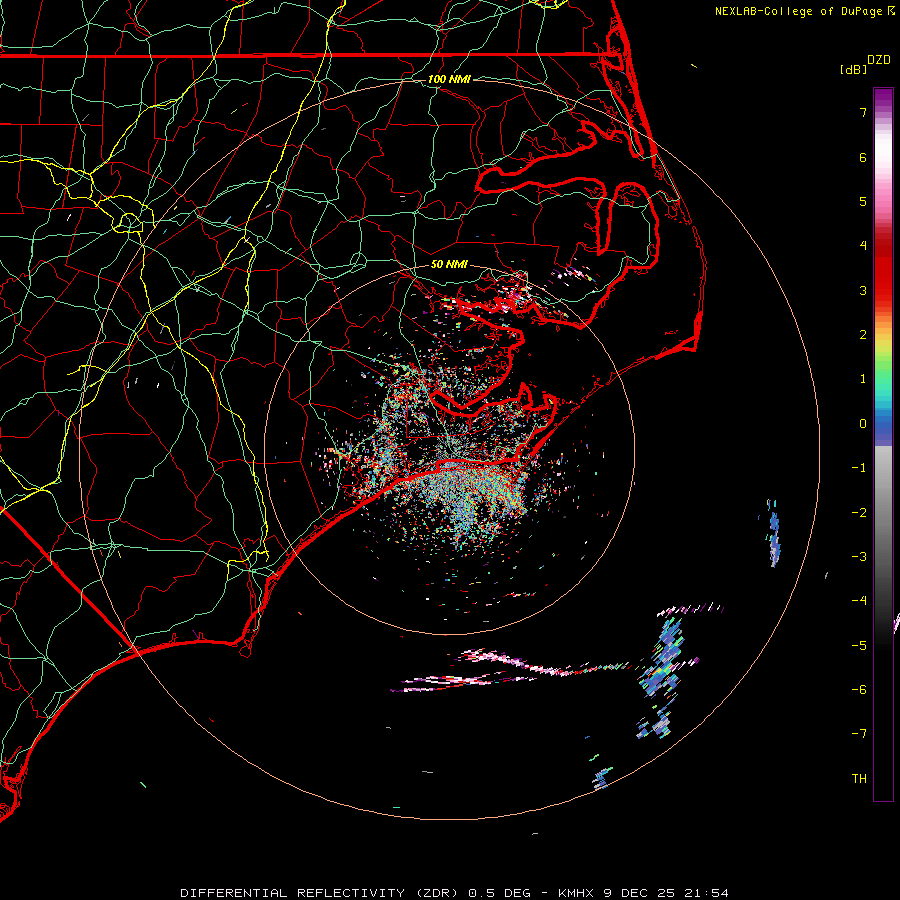Click the 2 dB scale label
The width and height of the screenshot is (900, 900).
click(863, 335)
